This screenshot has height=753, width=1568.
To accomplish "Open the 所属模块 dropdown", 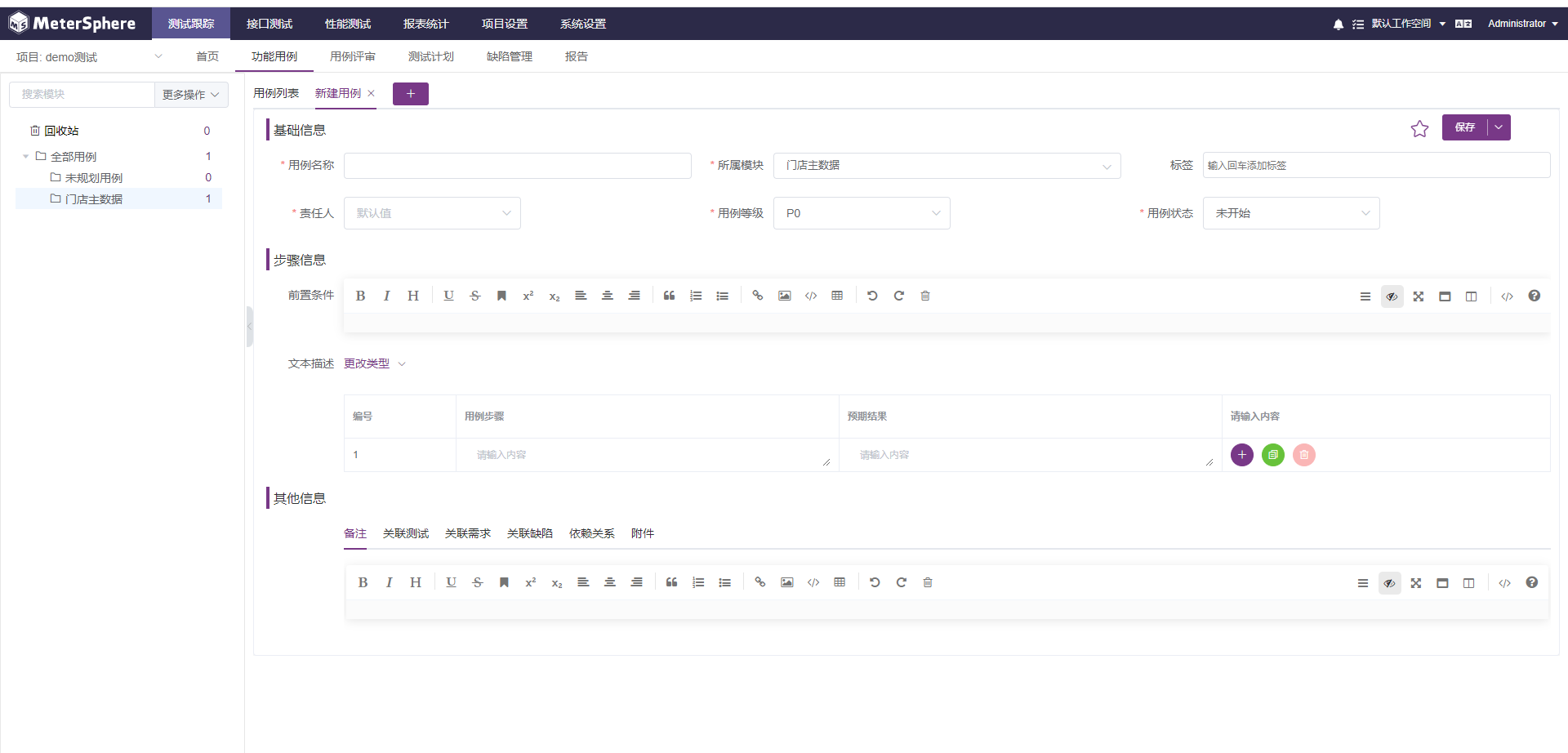I will (947, 166).
